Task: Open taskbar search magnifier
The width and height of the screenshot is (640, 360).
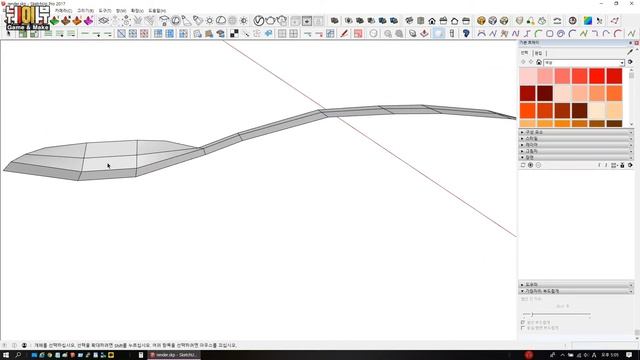Action: 18,355
